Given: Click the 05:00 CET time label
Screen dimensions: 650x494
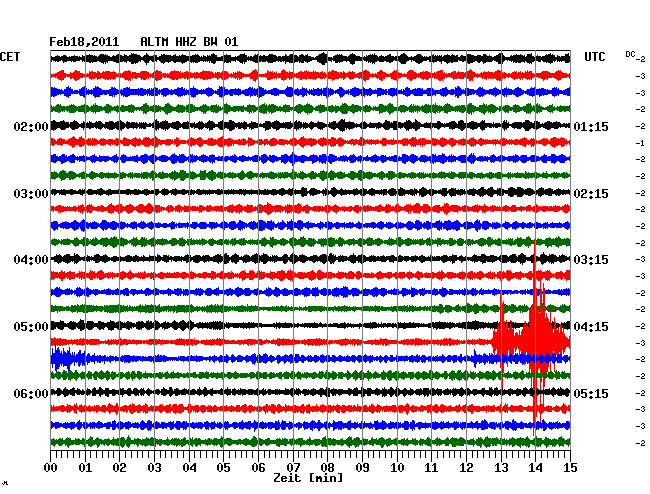Looking at the screenshot, I should click(31, 327).
